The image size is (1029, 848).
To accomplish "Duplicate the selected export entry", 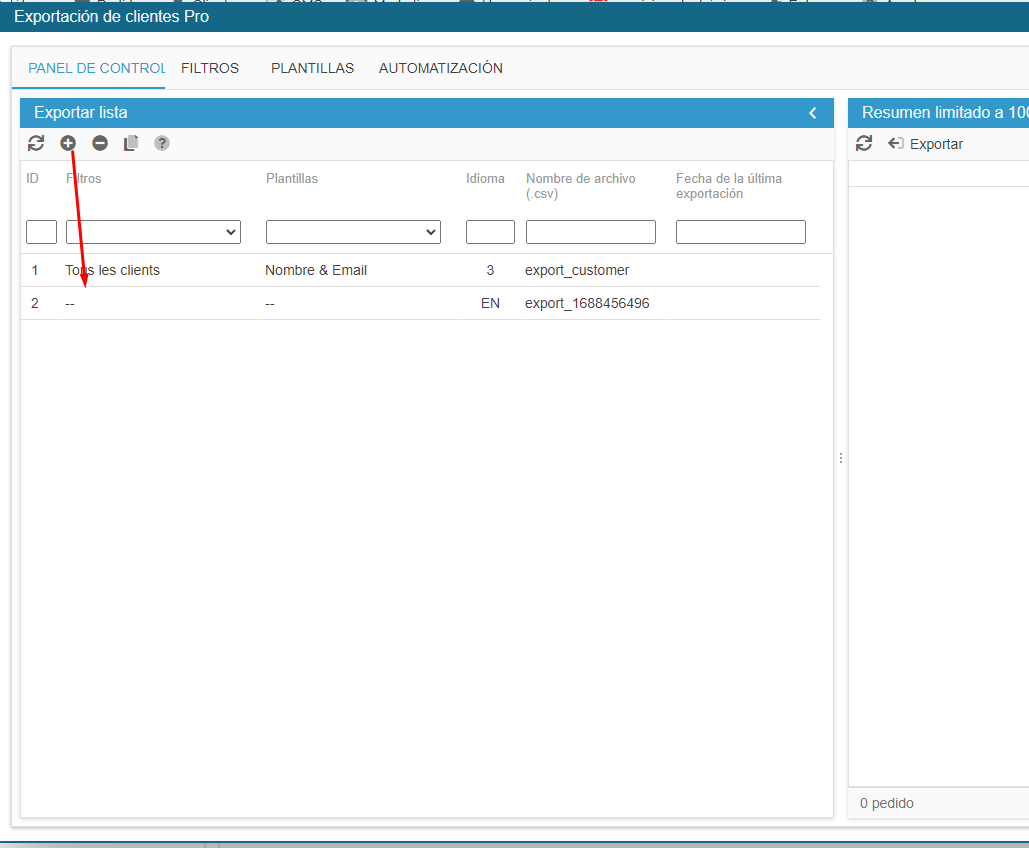I will (x=131, y=143).
